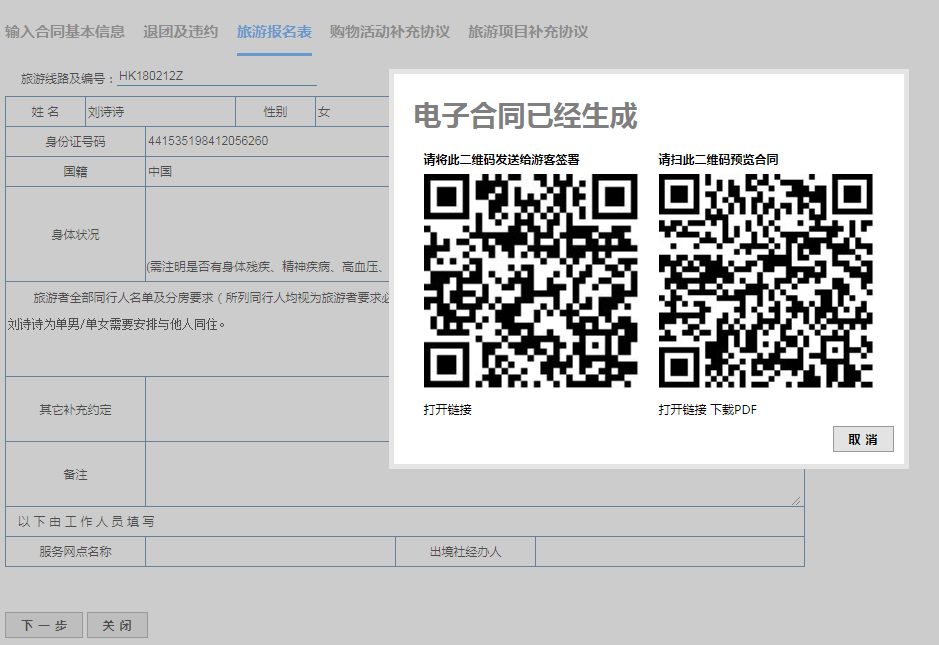939x645 pixels.
Task: Click the 服务网点名称 input field
Action: pyautogui.click(x=270, y=552)
